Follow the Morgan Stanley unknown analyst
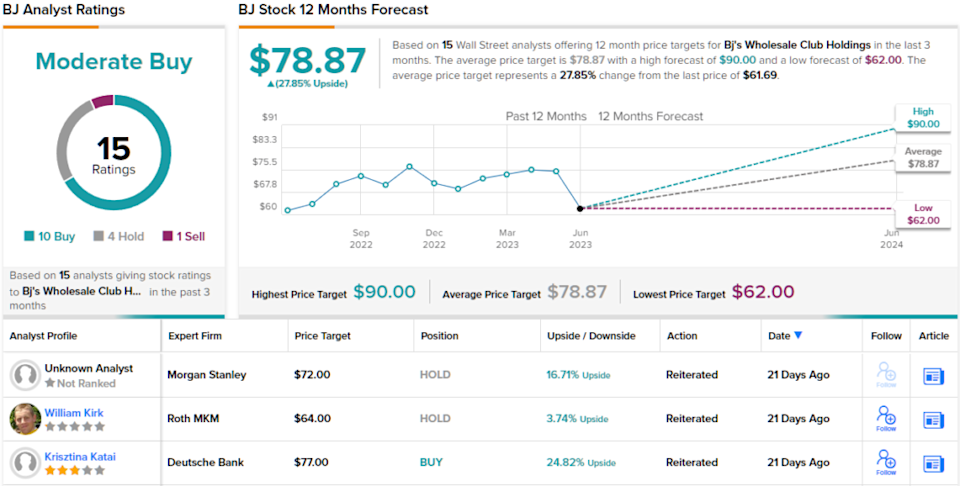This screenshot has height=486, width=960. [885, 375]
